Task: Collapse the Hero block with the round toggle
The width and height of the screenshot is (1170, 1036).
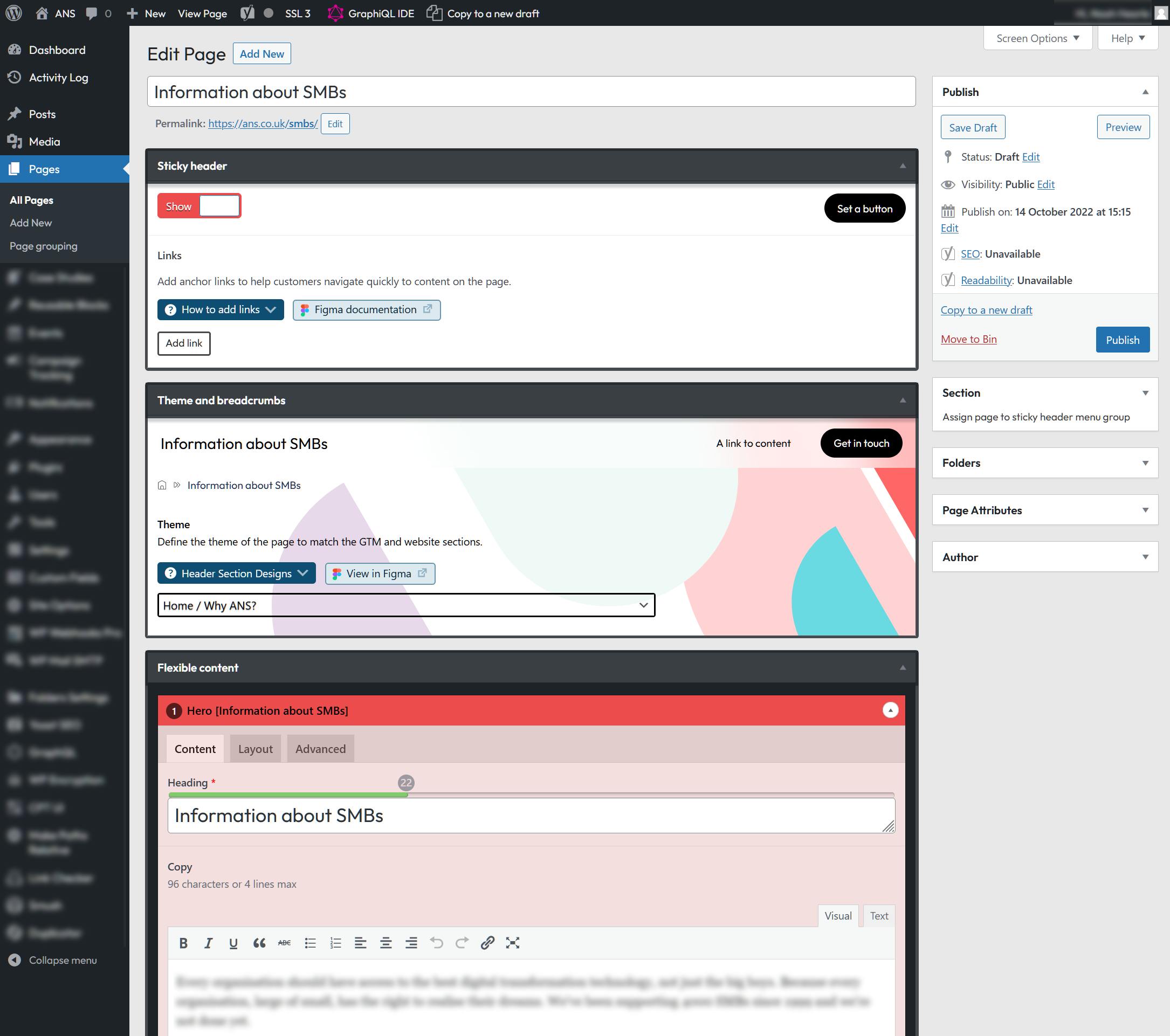Action: (890, 710)
